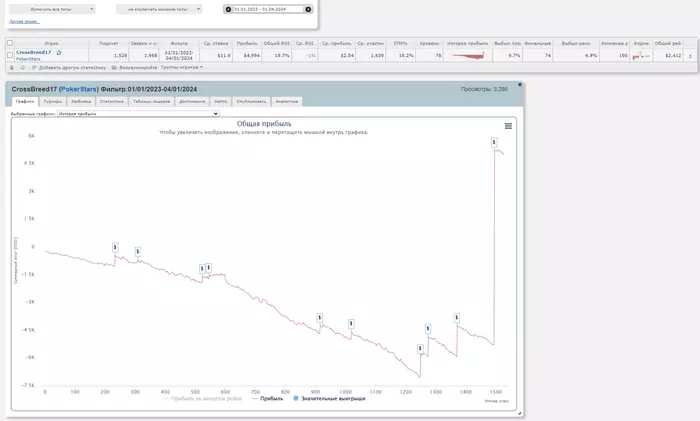Viewport: 700px width, 421px height.
Task: Switch to the Графики tab
Action: (25, 101)
